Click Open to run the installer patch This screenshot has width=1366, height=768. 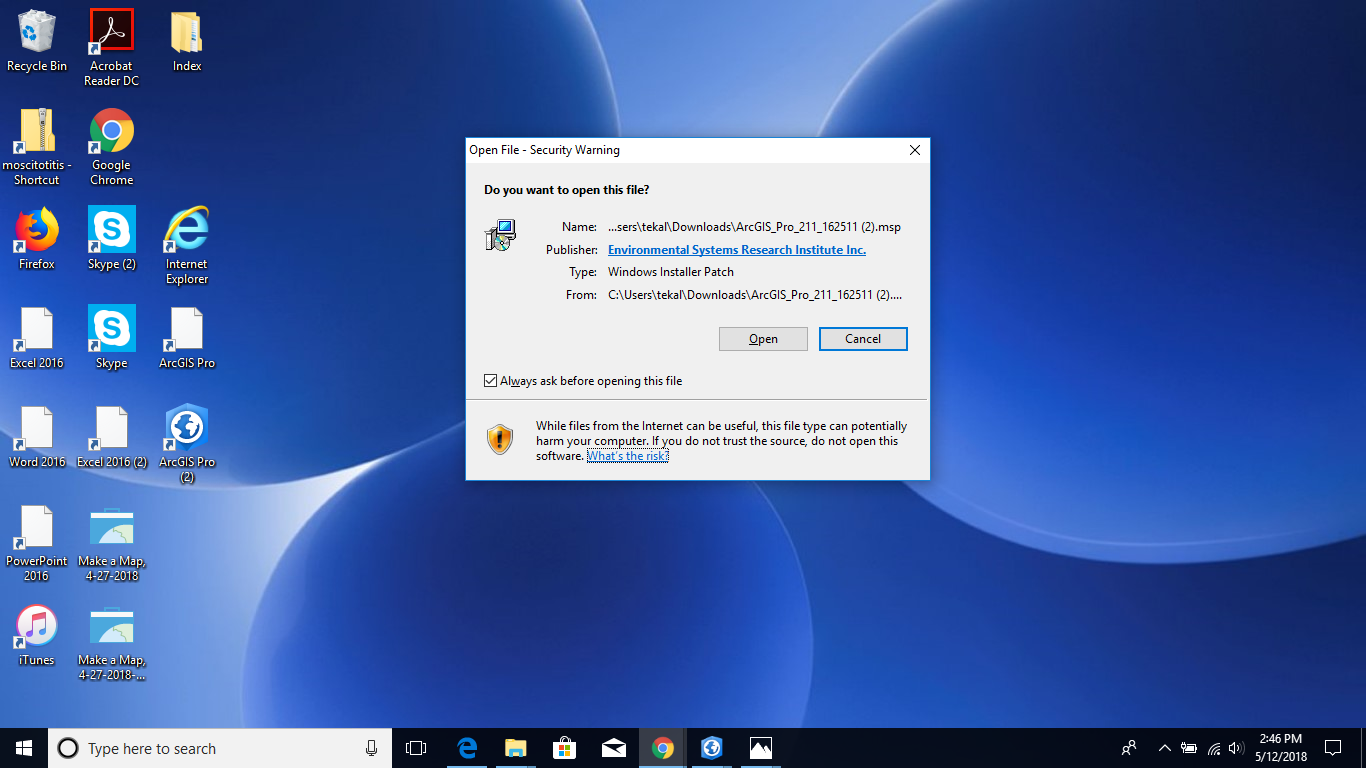coord(763,339)
